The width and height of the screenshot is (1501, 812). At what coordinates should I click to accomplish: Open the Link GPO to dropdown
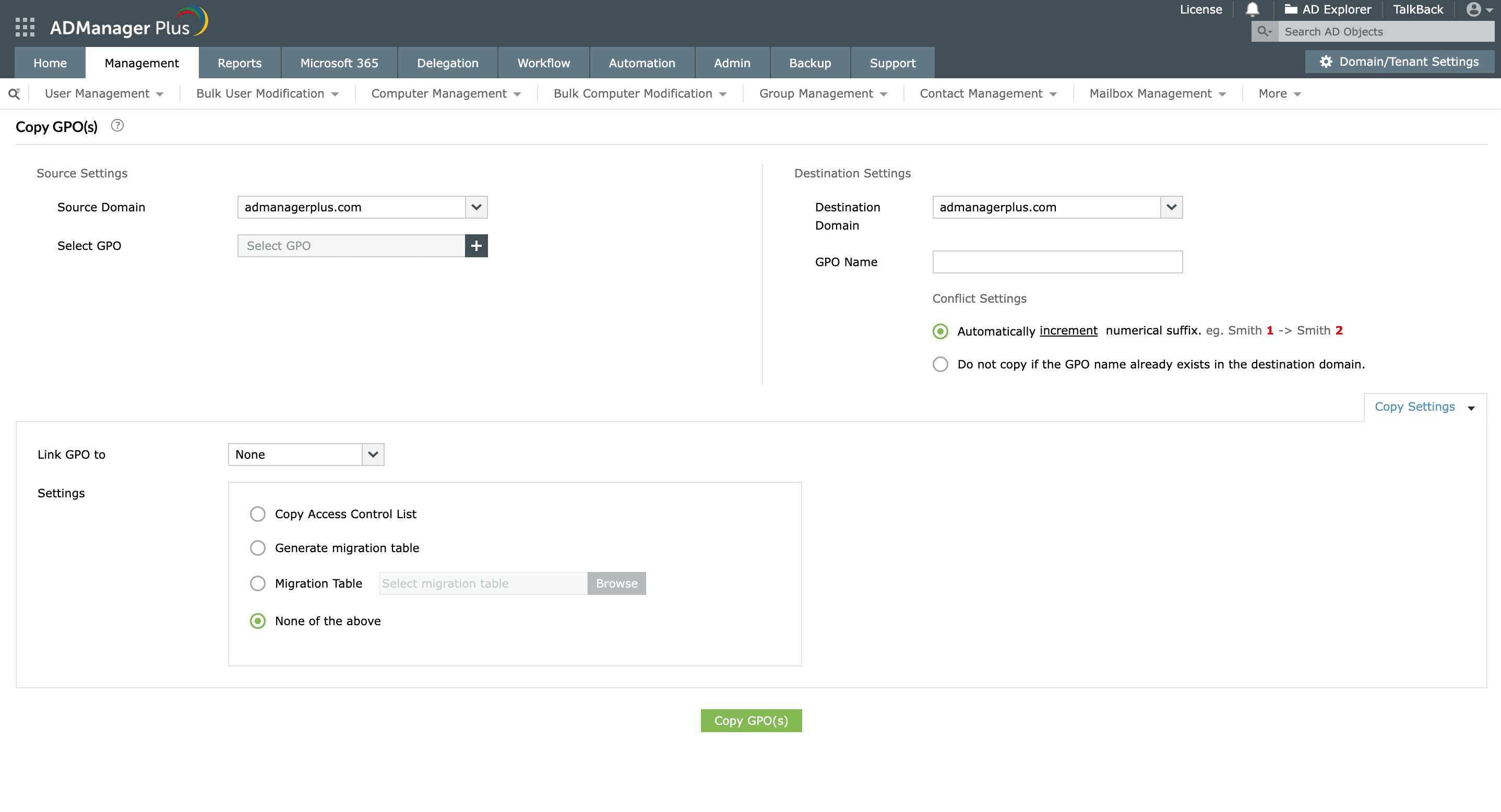tap(373, 455)
